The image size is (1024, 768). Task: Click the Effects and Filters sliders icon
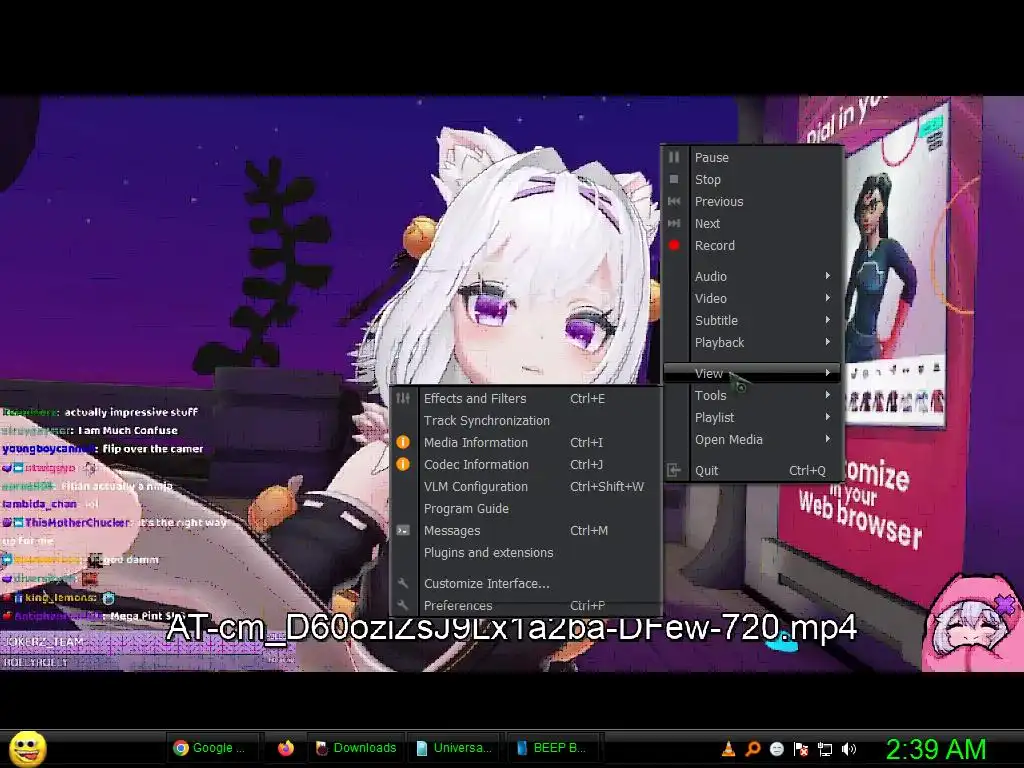point(403,398)
